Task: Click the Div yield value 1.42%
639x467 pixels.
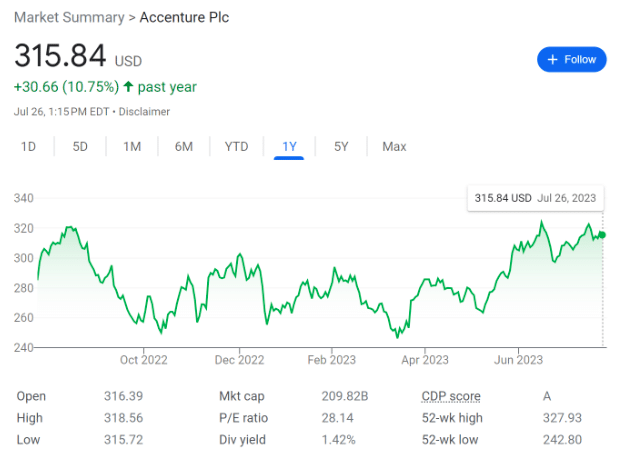Action: [x=338, y=440]
